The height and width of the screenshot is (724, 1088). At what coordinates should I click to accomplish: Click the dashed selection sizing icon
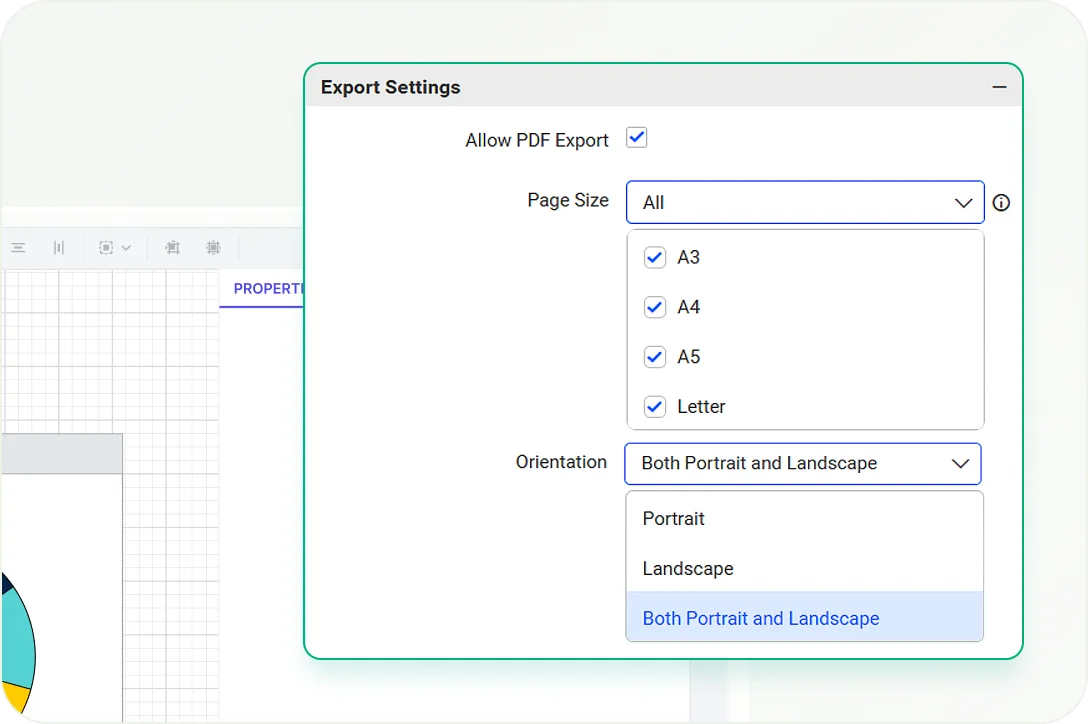[106, 248]
